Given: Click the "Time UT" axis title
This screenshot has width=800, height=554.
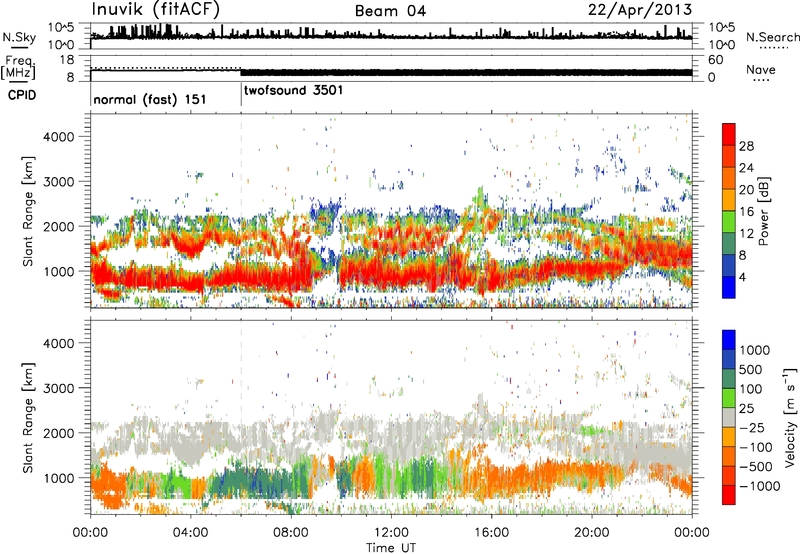Looking at the screenshot, I should coord(391,547).
